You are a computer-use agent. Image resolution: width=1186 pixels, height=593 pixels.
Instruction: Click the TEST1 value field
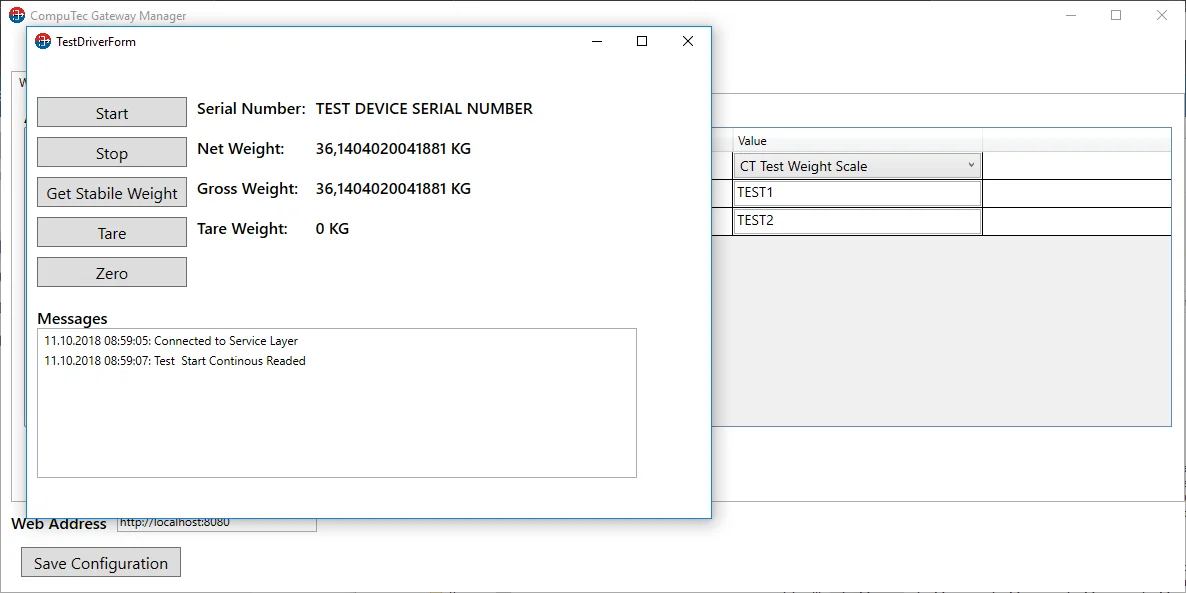pos(857,193)
